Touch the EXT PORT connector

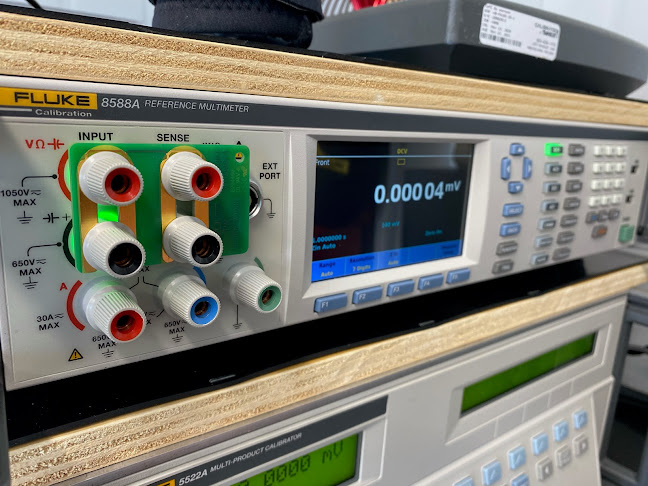pyautogui.click(x=255, y=199)
